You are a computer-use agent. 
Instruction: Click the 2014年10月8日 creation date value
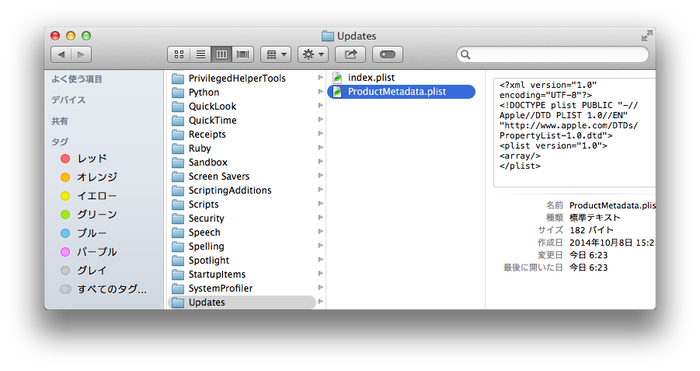pos(612,243)
